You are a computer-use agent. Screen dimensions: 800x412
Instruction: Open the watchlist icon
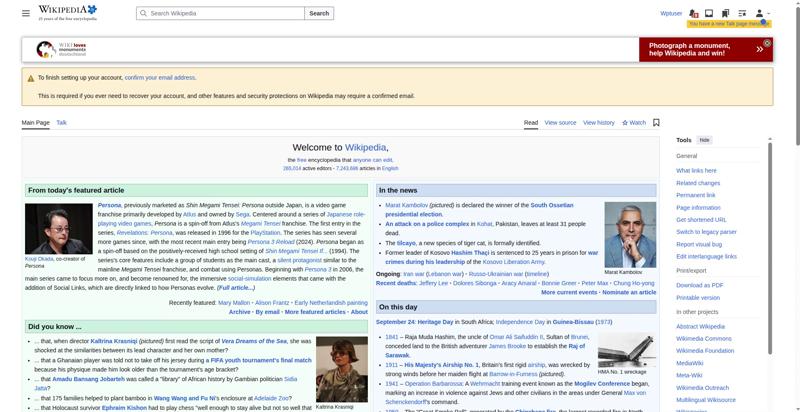[742, 13]
